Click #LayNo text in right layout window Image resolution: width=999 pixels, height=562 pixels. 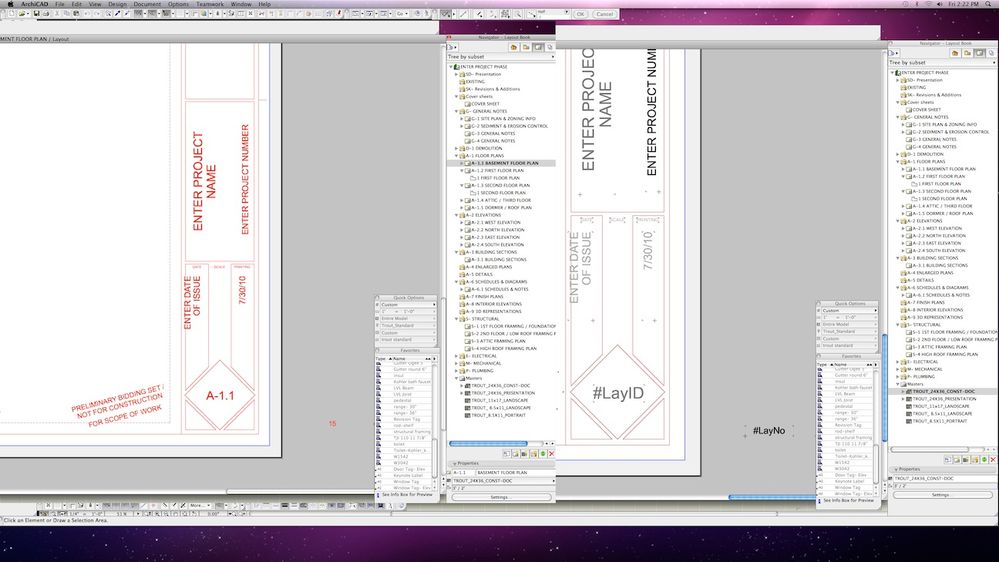point(768,431)
